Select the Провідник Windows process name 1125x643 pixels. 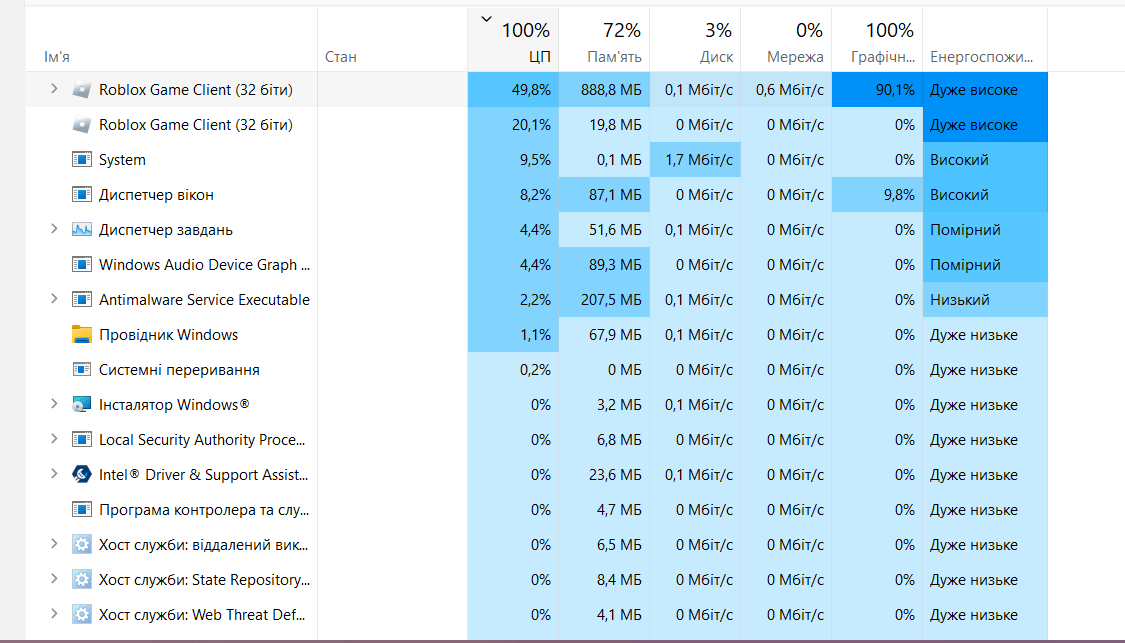[x=169, y=335]
